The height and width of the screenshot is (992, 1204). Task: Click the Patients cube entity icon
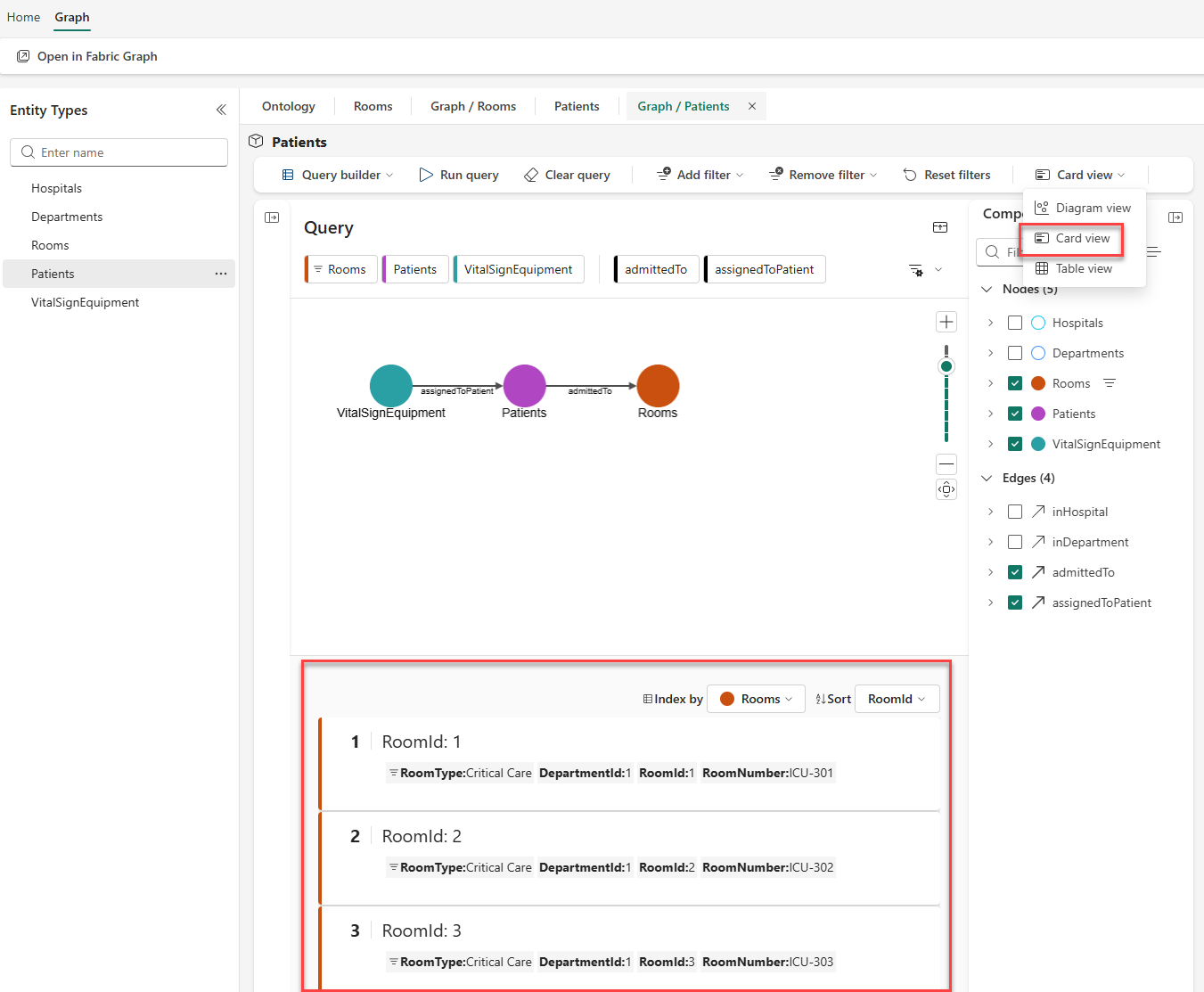pos(256,141)
